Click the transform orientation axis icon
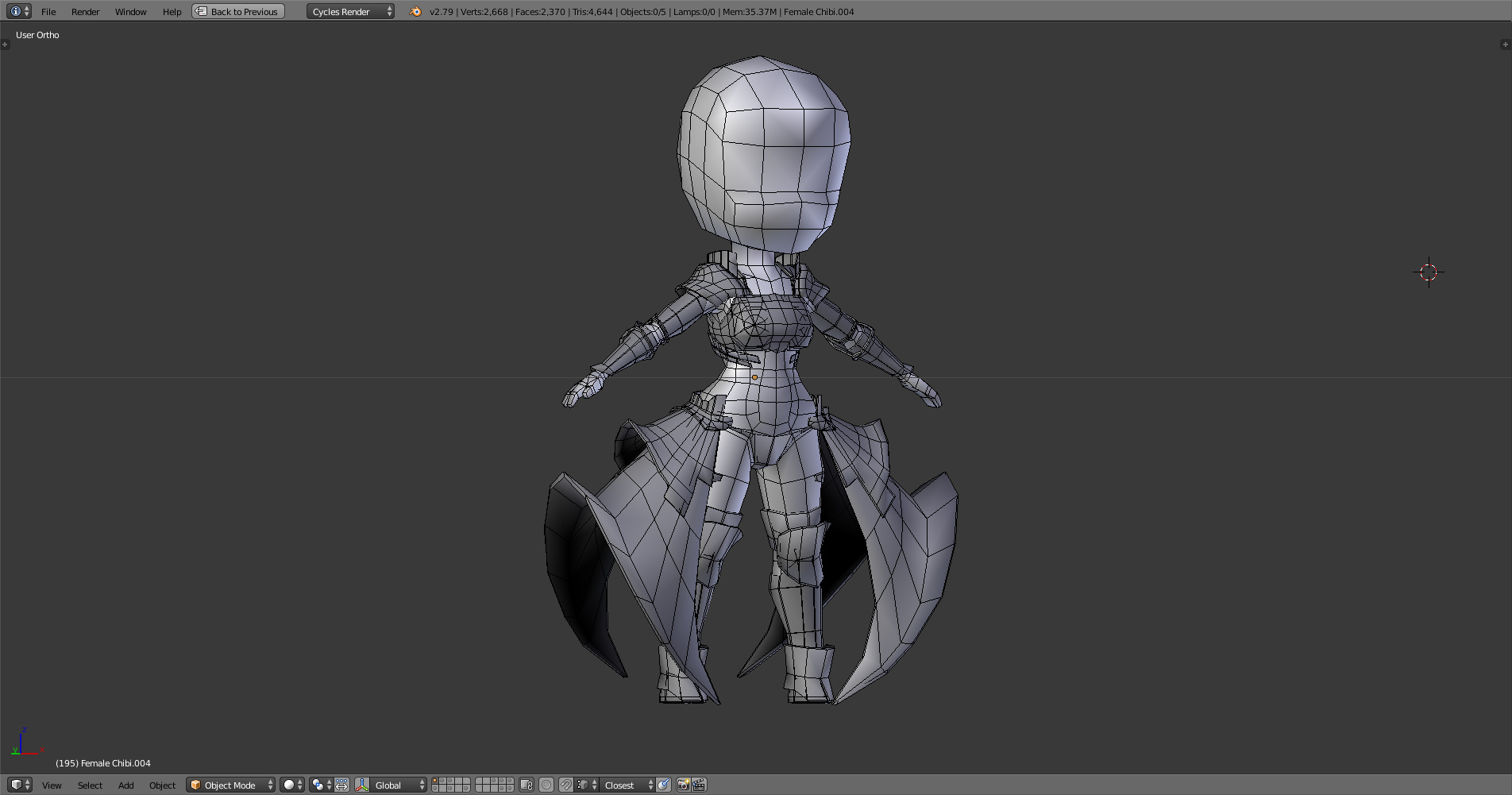The height and width of the screenshot is (795, 1512). 362,785
